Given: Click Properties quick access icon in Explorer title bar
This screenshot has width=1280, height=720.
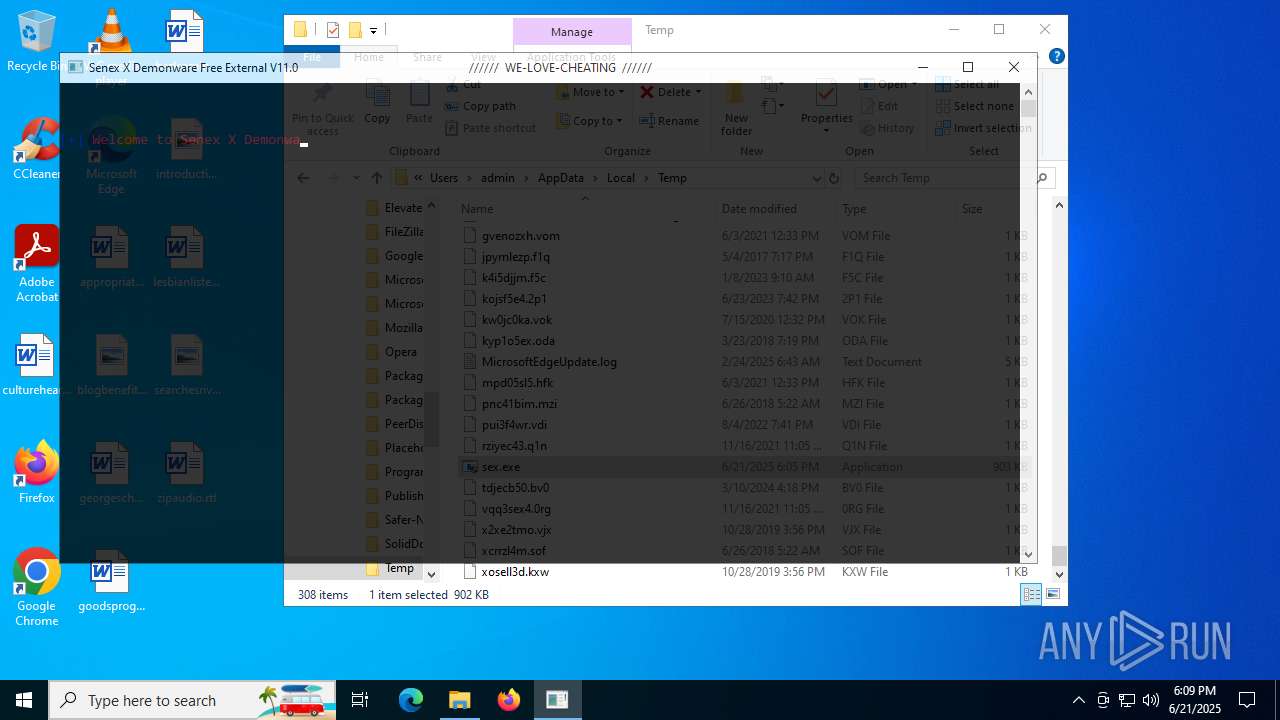Looking at the screenshot, I should pos(333,30).
